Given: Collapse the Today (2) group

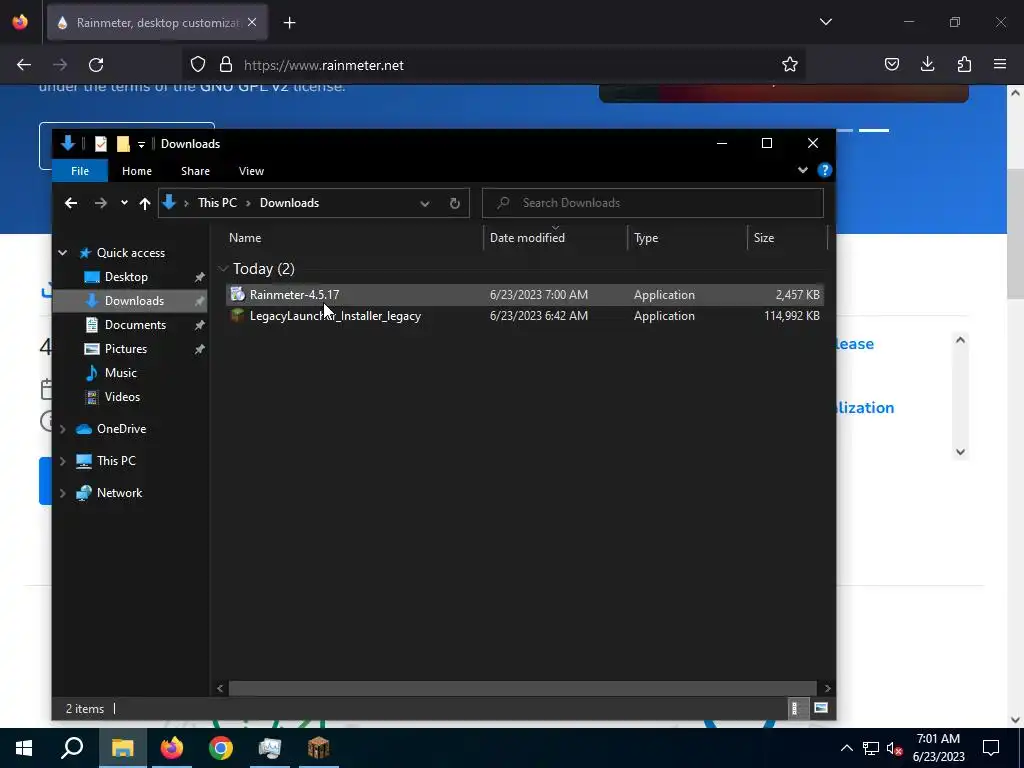Looking at the screenshot, I should pyautogui.click(x=223, y=269).
